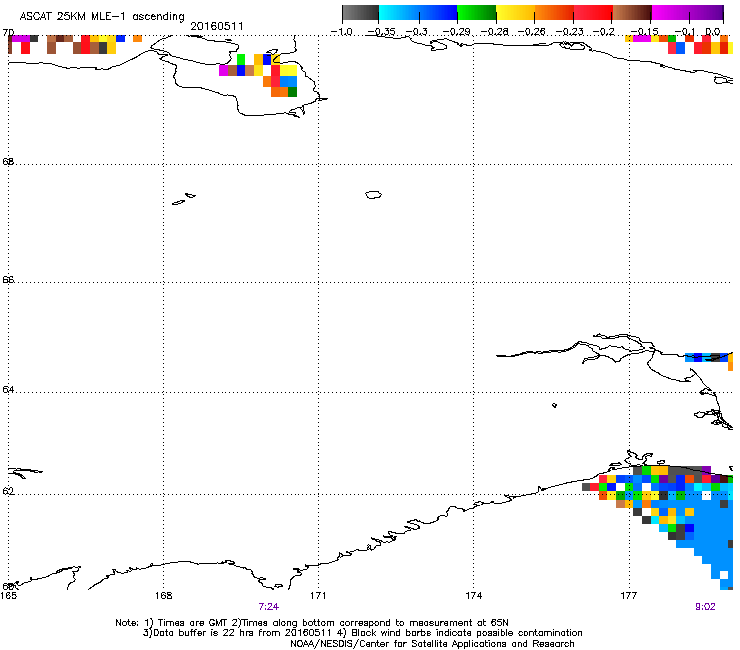Click the color bar value "0.0"
Viewport: 740px width, 650px height.
(713, 32)
